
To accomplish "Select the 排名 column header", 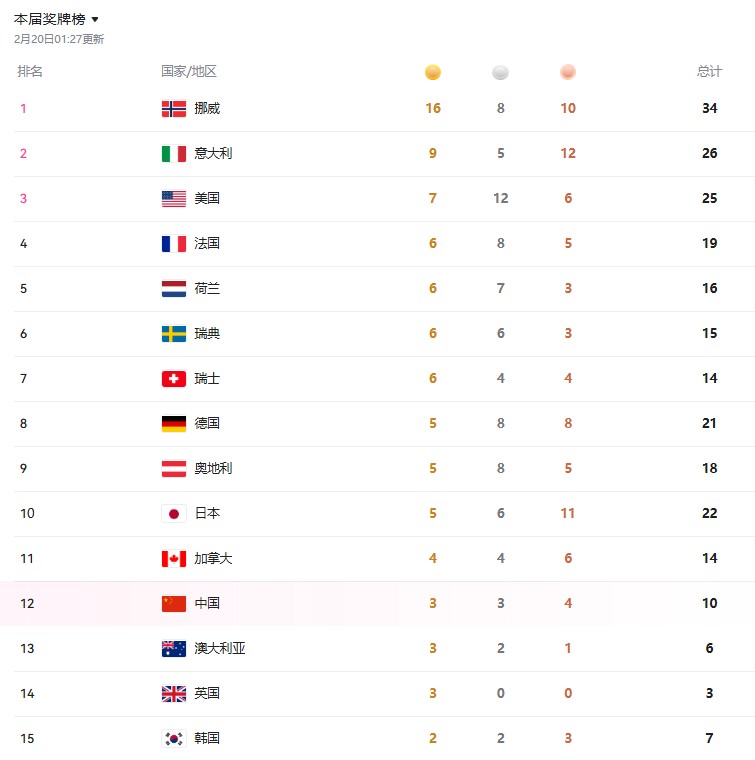I will coord(30,72).
